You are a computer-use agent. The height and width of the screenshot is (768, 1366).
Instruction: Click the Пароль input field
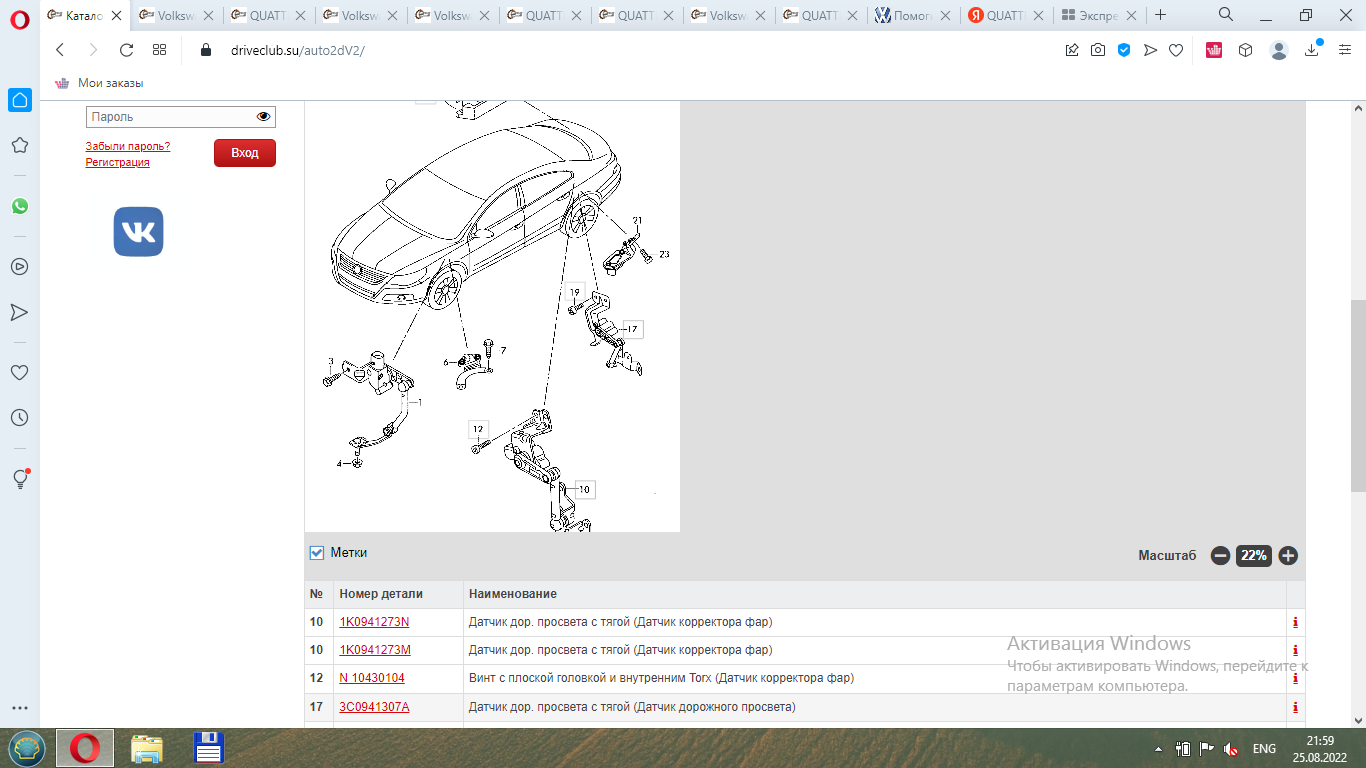(x=170, y=117)
